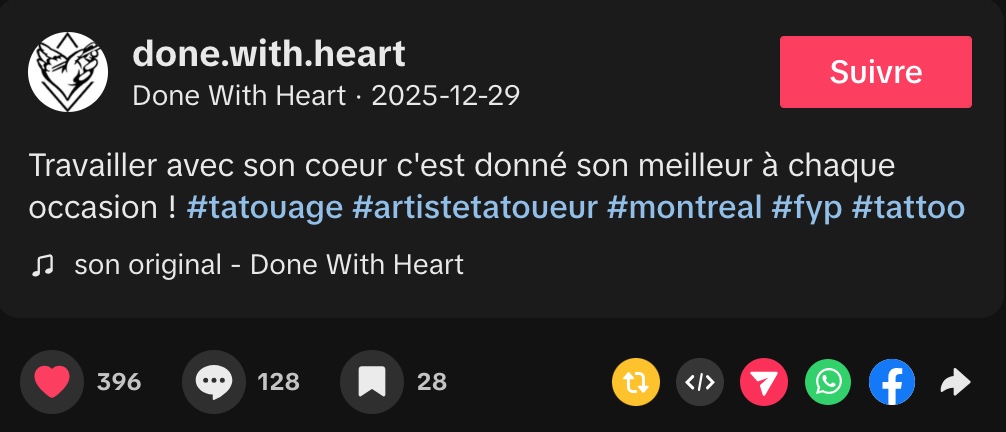The width and height of the screenshot is (1006, 432).
Task: Follow done.with.heart using Suivre button
Action: coord(875,72)
